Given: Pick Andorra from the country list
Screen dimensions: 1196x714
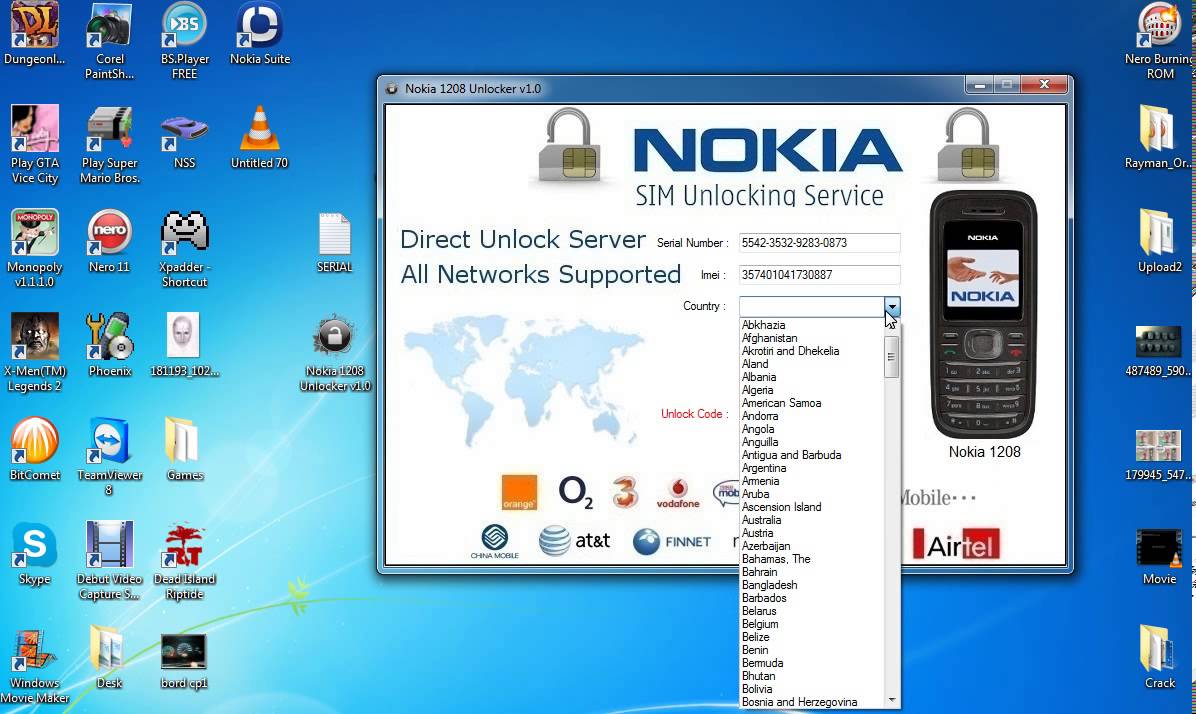Looking at the screenshot, I should [760, 416].
